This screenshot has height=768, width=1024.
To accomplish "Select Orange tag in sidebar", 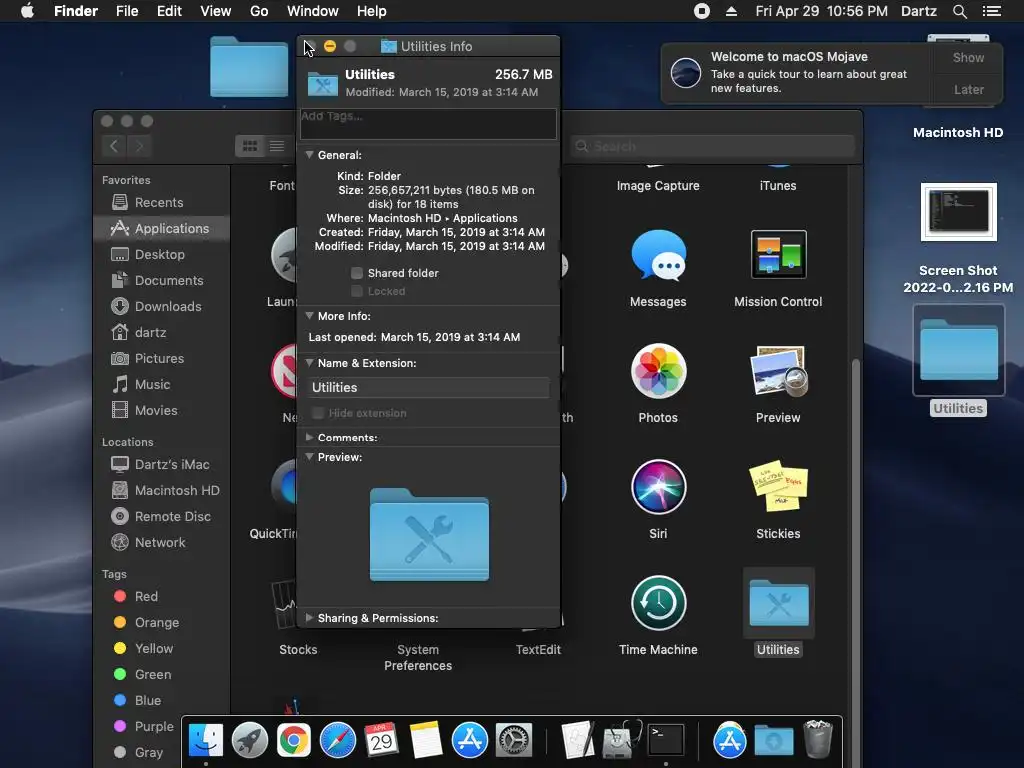I will click(x=159, y=622).
